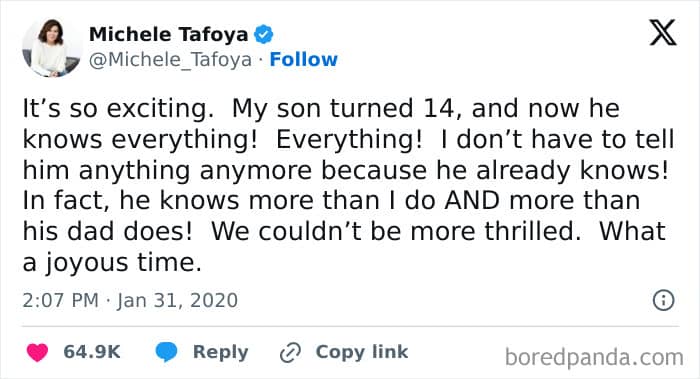
Task: Click the Jan 31, 2020 date
Action: tap(177, 300)
